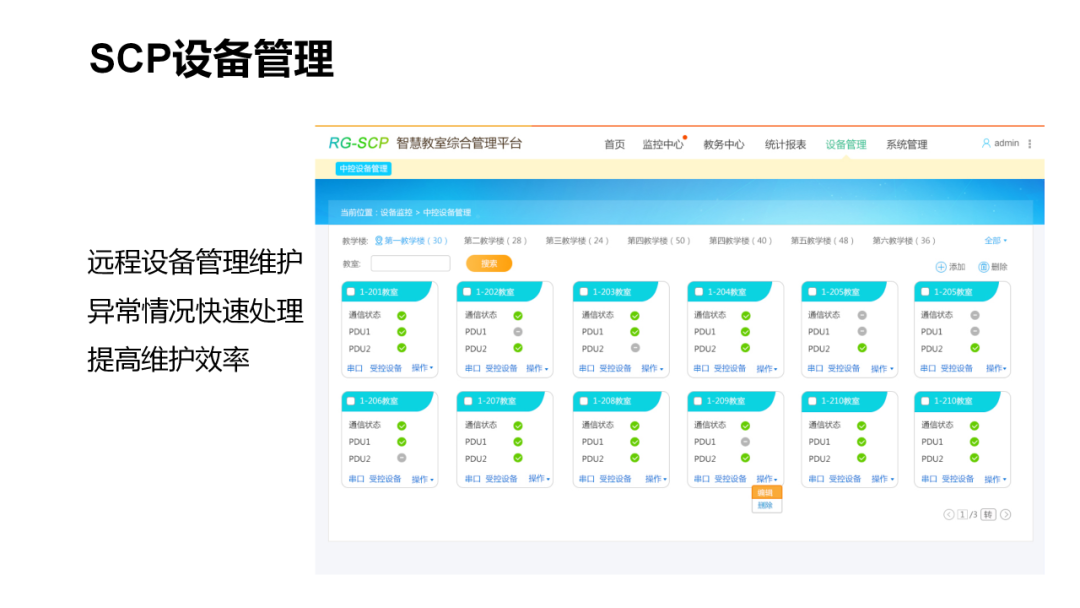Click 1-202教室 PDU1 grey offline icon

[x=518, y=332]
